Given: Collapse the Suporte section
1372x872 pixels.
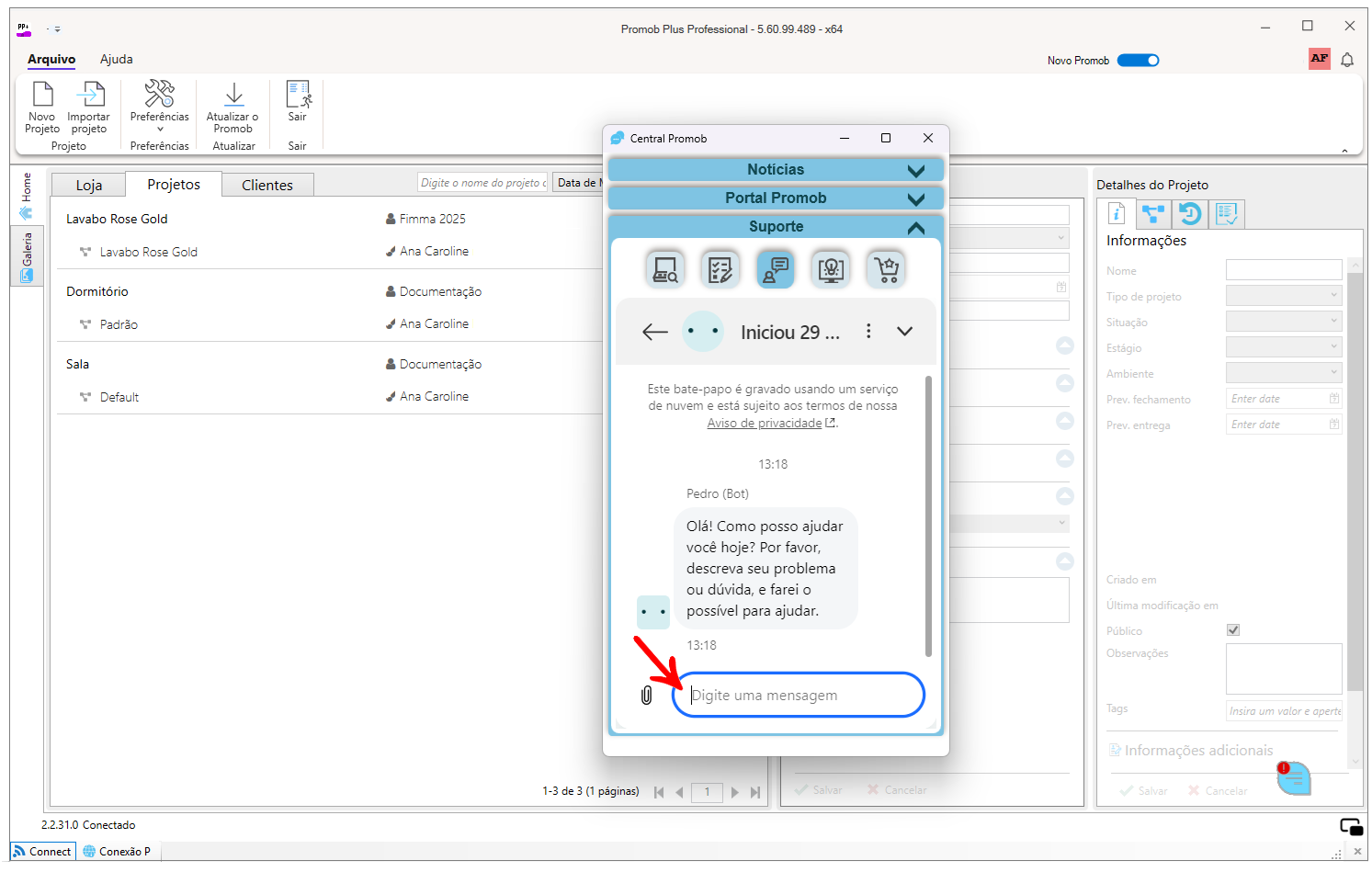Looking at the screenshot, I should coord(776,227).
